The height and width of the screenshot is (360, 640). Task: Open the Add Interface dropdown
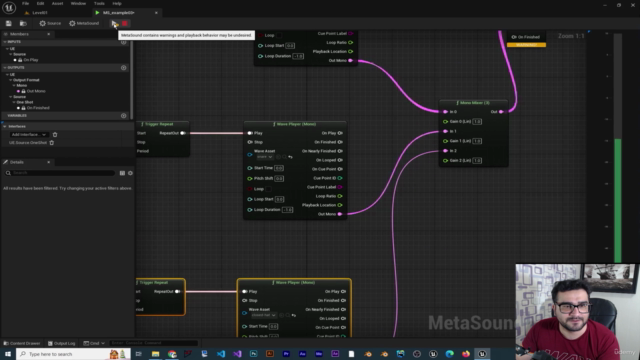[28, 135]
